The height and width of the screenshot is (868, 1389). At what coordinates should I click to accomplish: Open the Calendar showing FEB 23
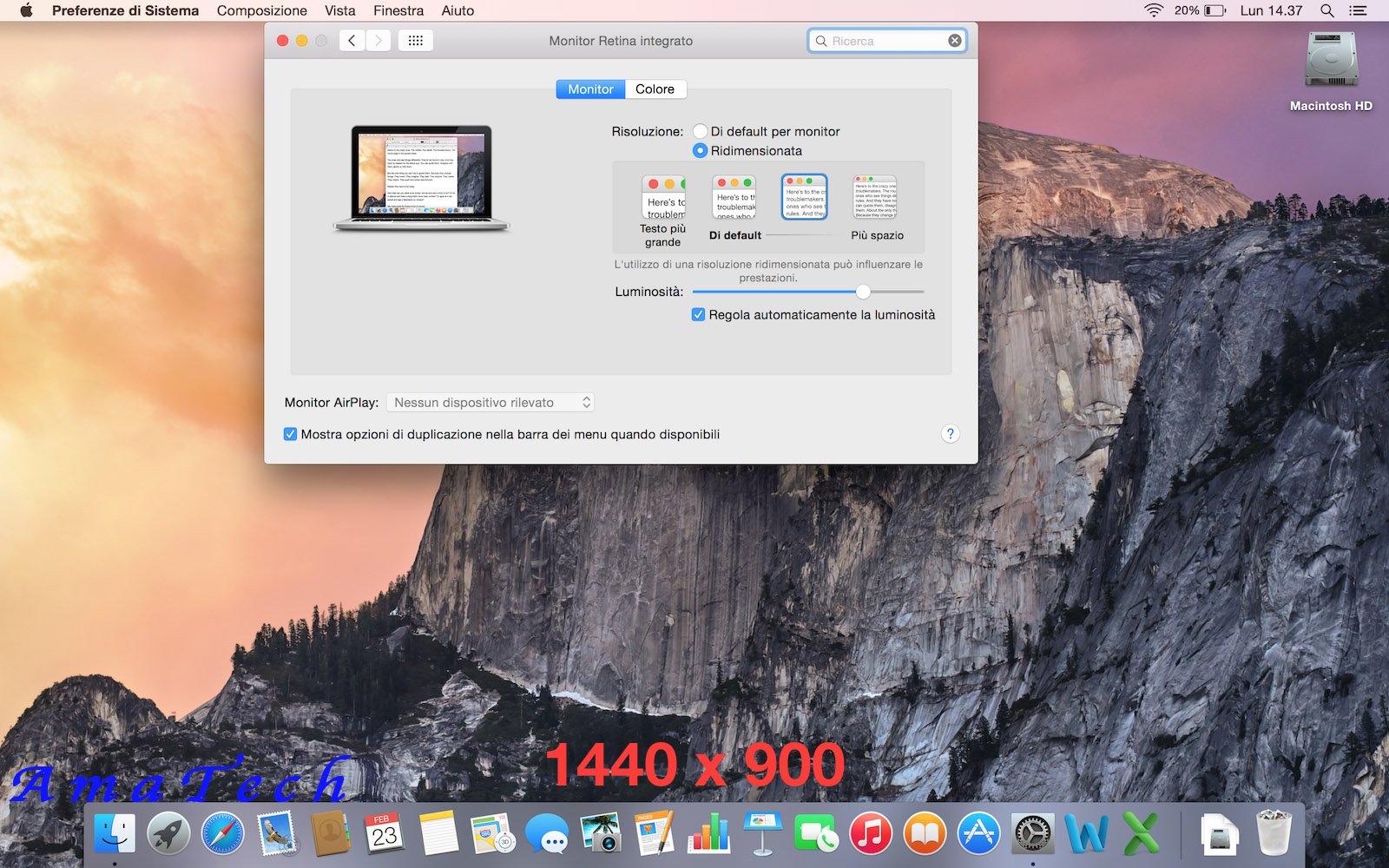click(x=385, y=832)
